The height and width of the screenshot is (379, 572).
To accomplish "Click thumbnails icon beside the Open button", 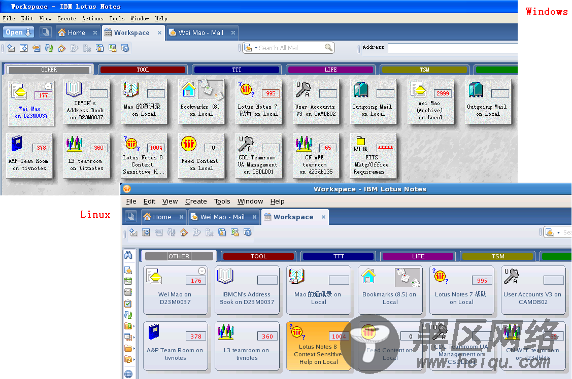I will point(45,32).
